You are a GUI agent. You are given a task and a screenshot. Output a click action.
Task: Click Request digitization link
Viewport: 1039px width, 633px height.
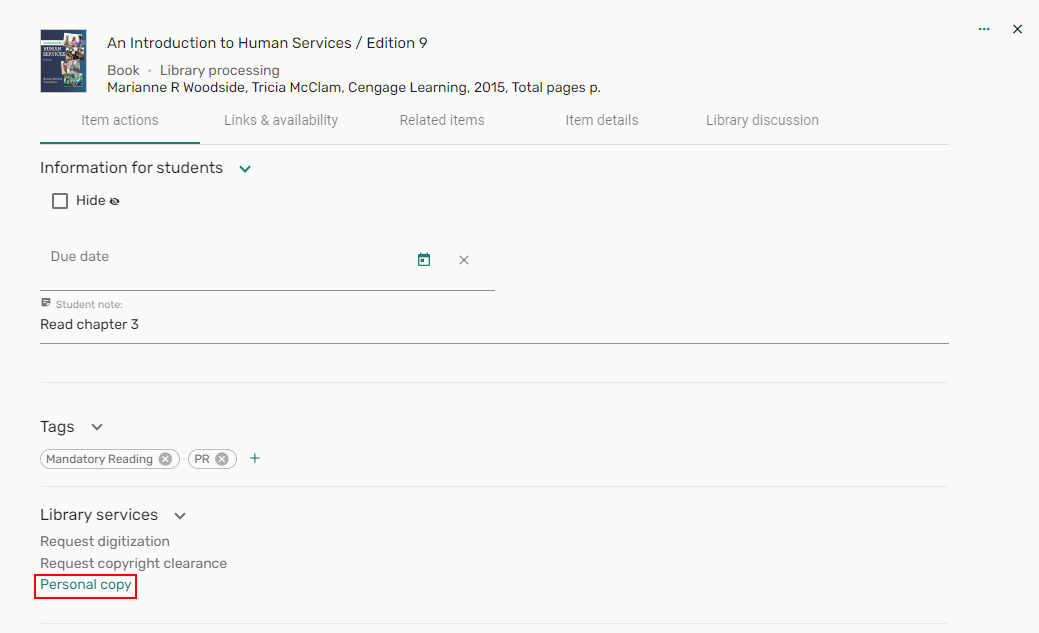pos(105,541)
